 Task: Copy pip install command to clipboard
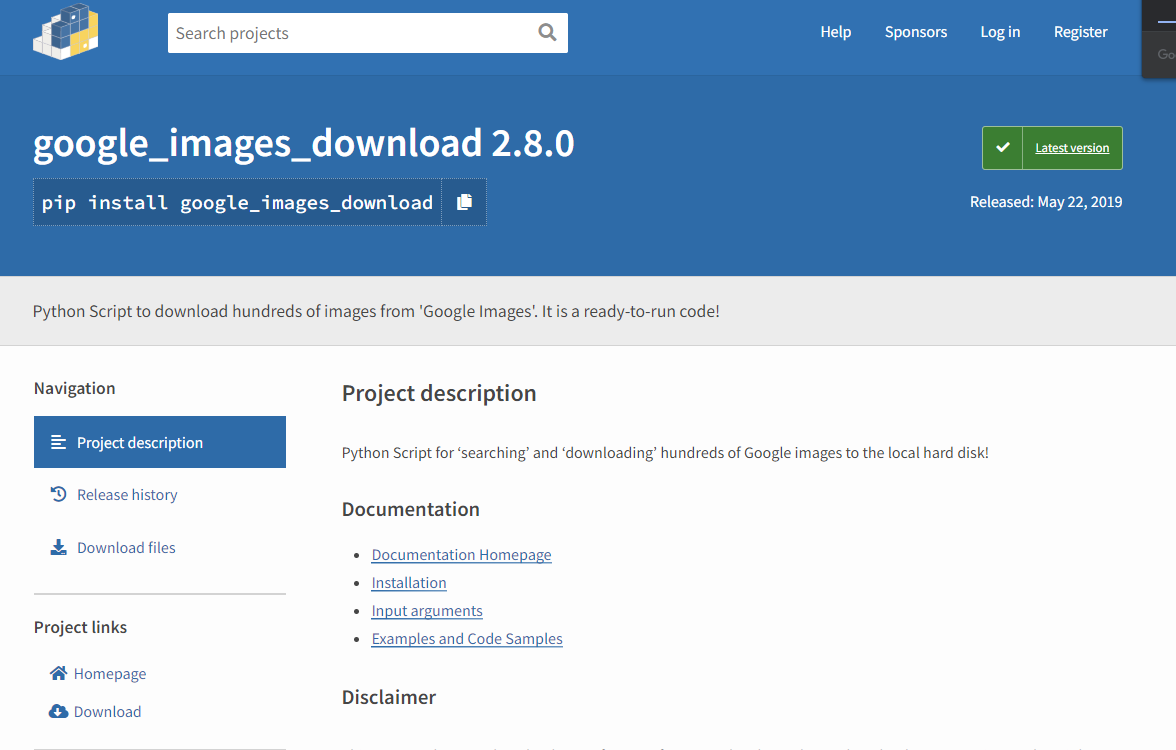[x=464, y=202]
